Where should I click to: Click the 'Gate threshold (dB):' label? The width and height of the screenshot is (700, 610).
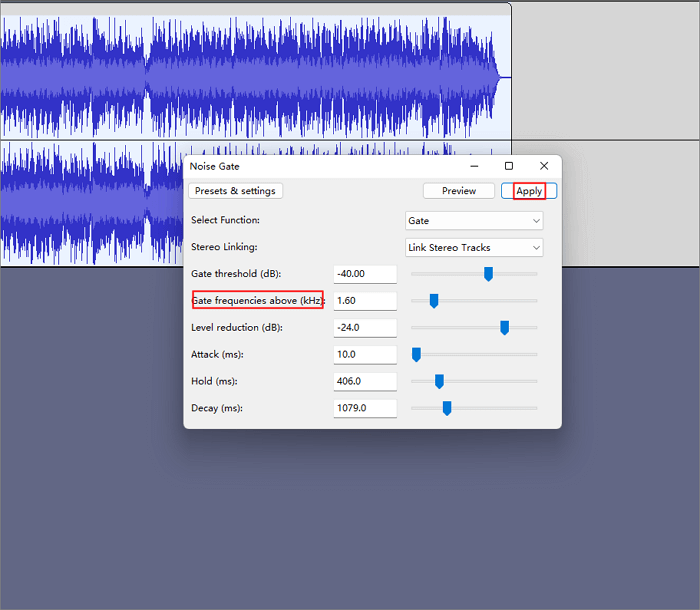(236, 274)
